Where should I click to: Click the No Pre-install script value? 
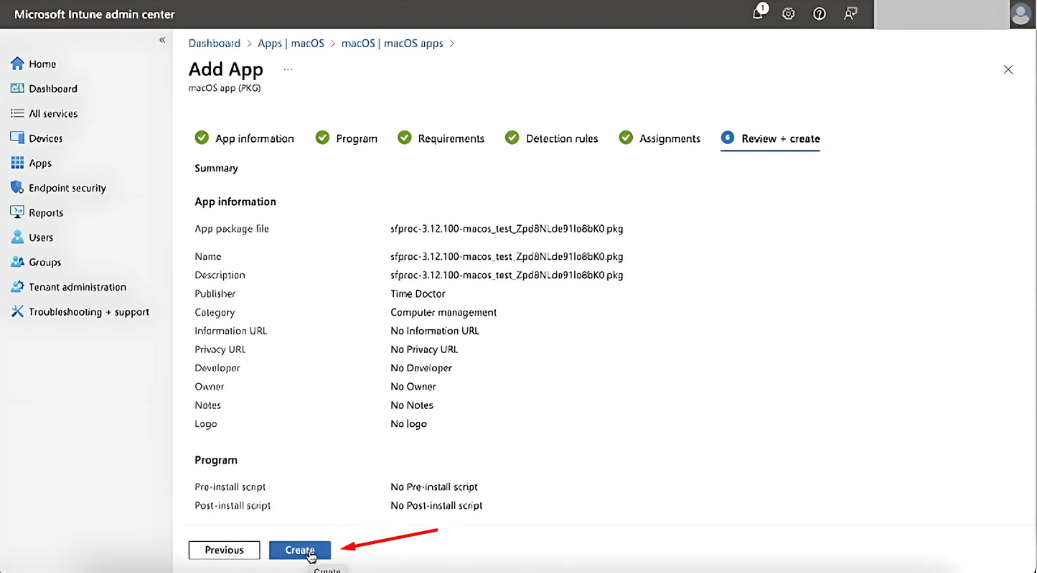click(x=434, y=487)
